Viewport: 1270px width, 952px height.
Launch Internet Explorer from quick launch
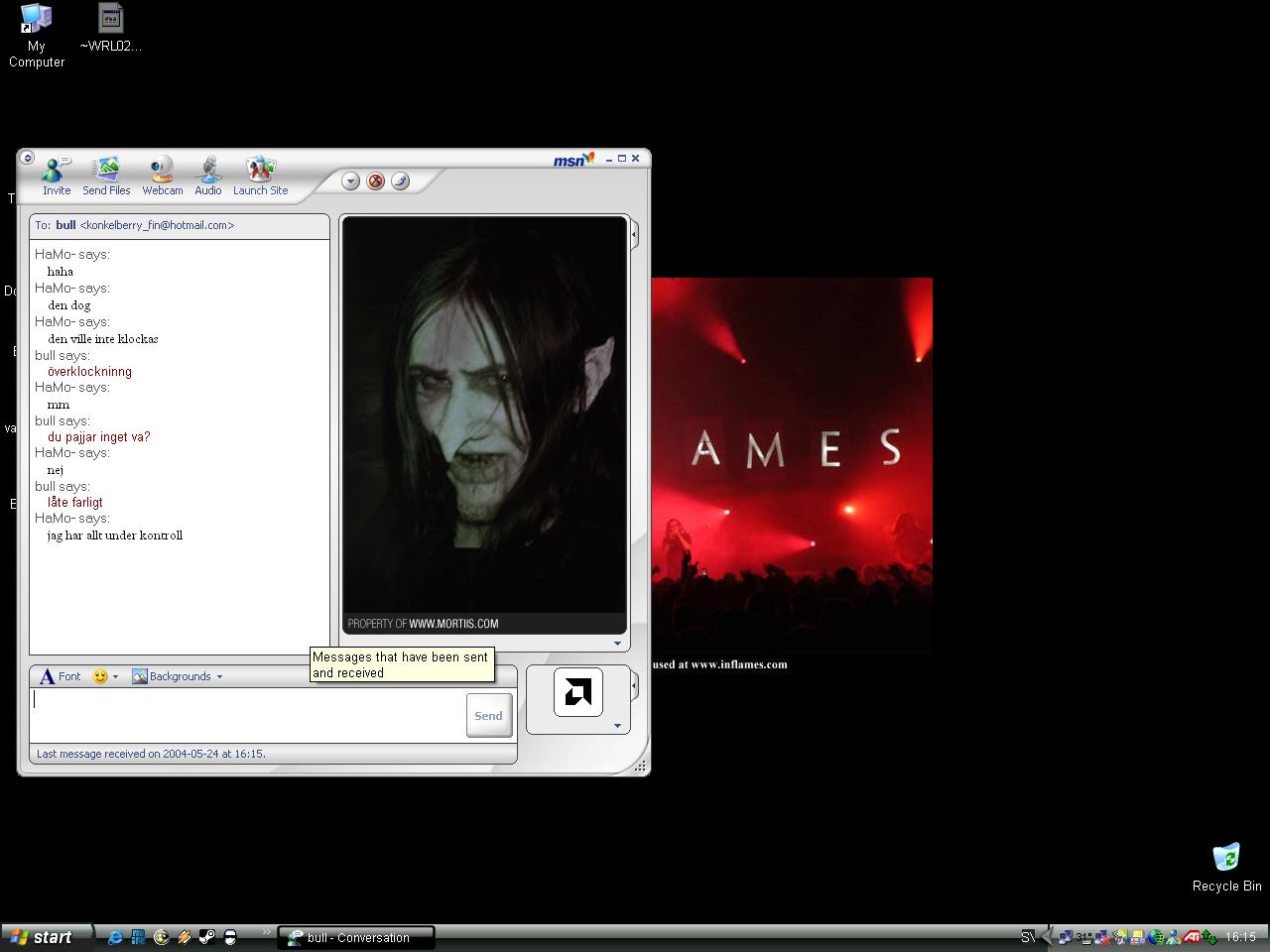[x=115, y=937]
